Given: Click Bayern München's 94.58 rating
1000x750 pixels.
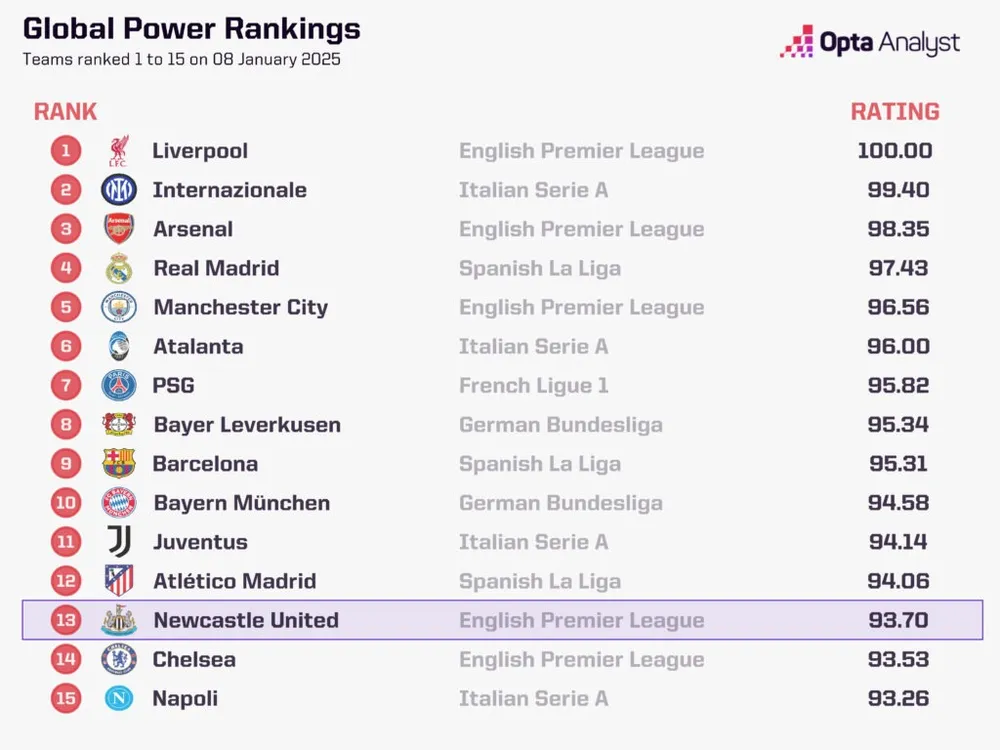Looking at the screenshot, I should (x=898, y=503).
